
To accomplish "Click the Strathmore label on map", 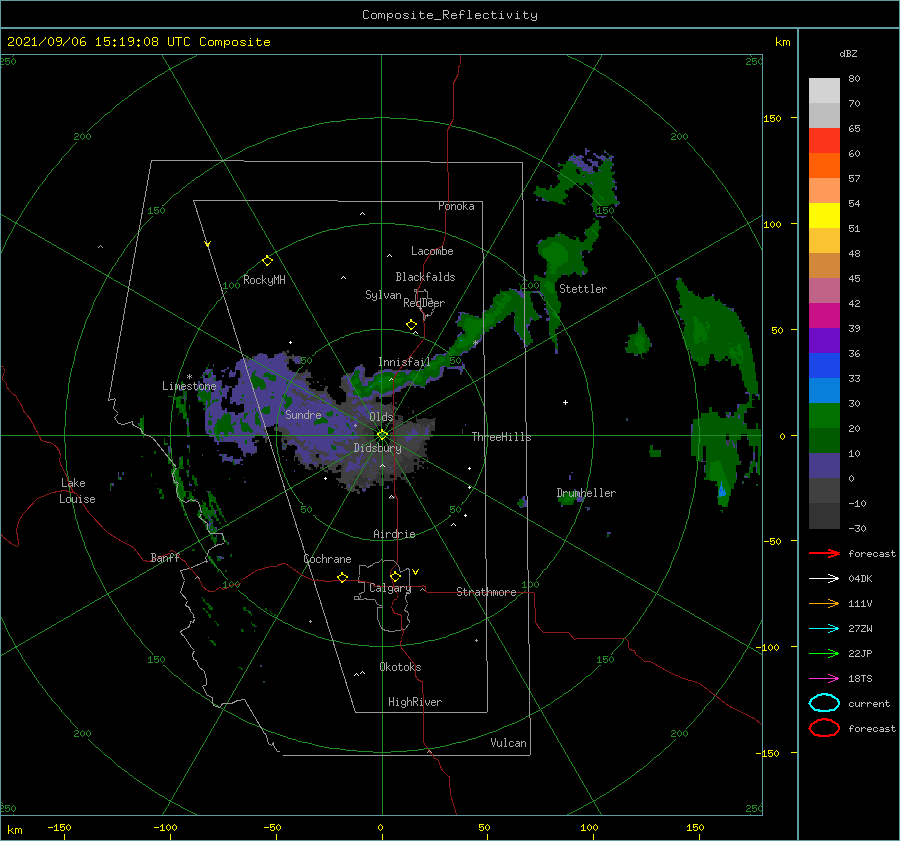I will point(486,592).
